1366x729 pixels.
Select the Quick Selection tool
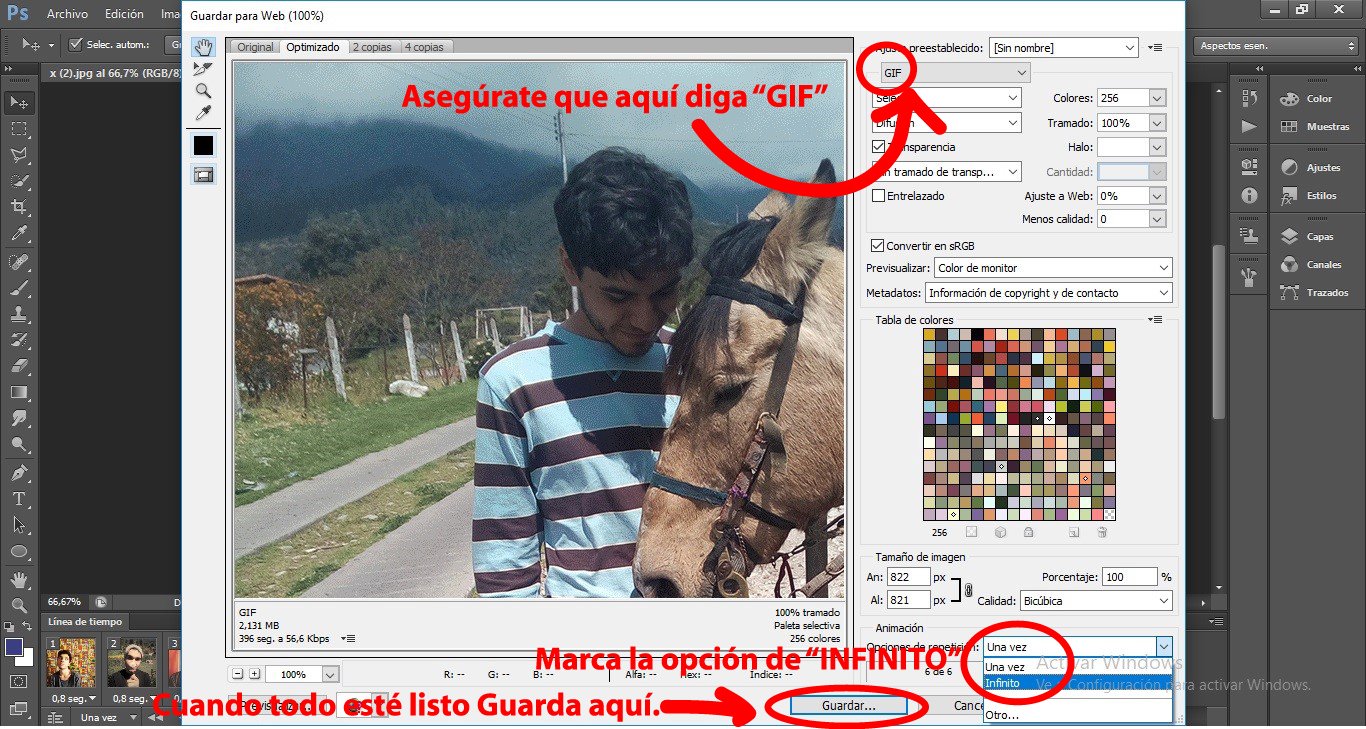pos(18,181)
